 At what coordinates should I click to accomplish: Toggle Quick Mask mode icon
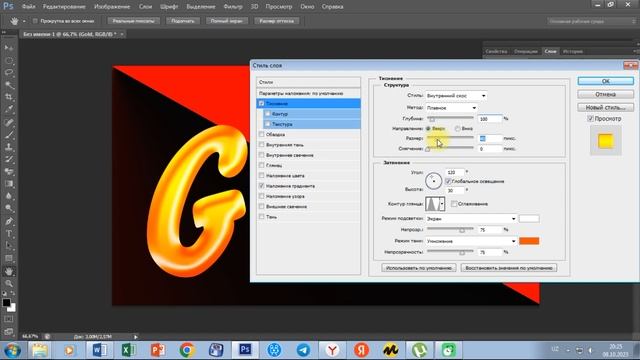coord(9,319)
